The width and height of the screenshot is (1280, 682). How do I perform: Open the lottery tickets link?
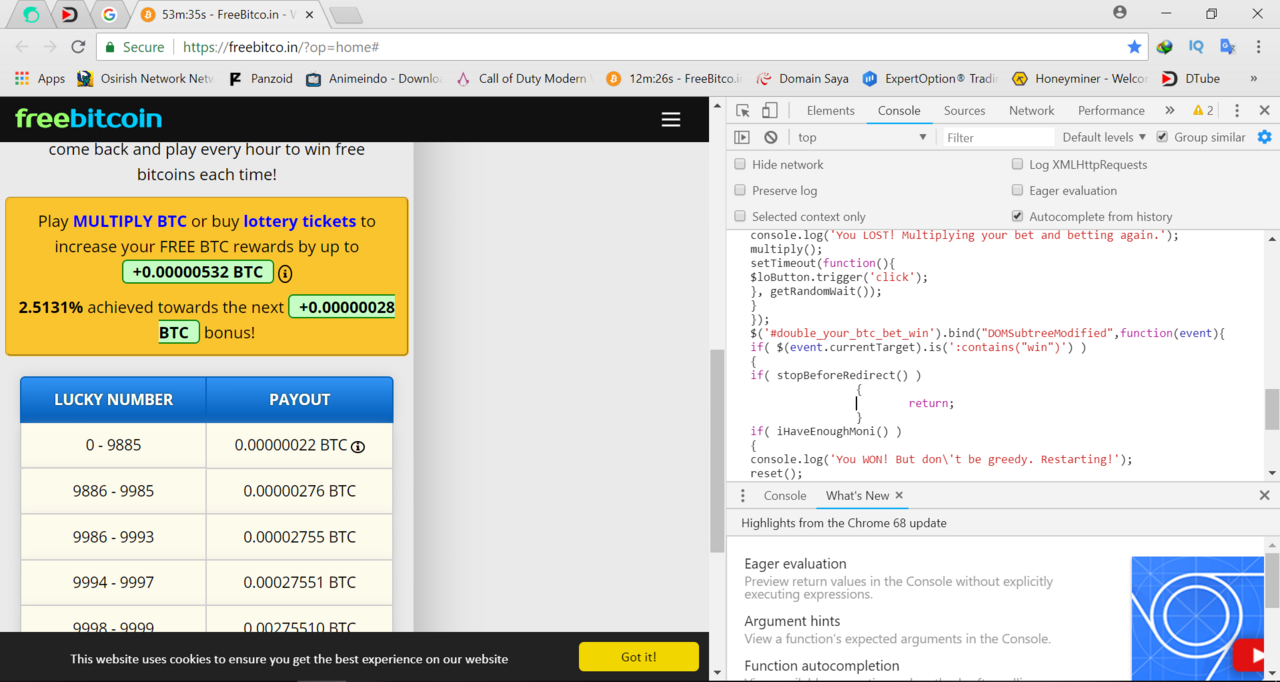coord(299,221)
